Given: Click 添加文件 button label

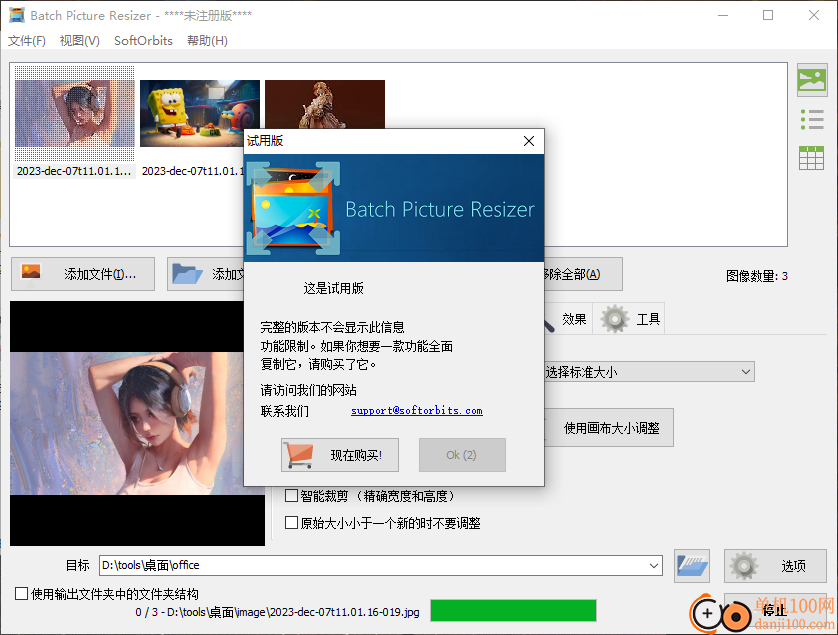Looking at the screenshot, I should click(100, 274).
